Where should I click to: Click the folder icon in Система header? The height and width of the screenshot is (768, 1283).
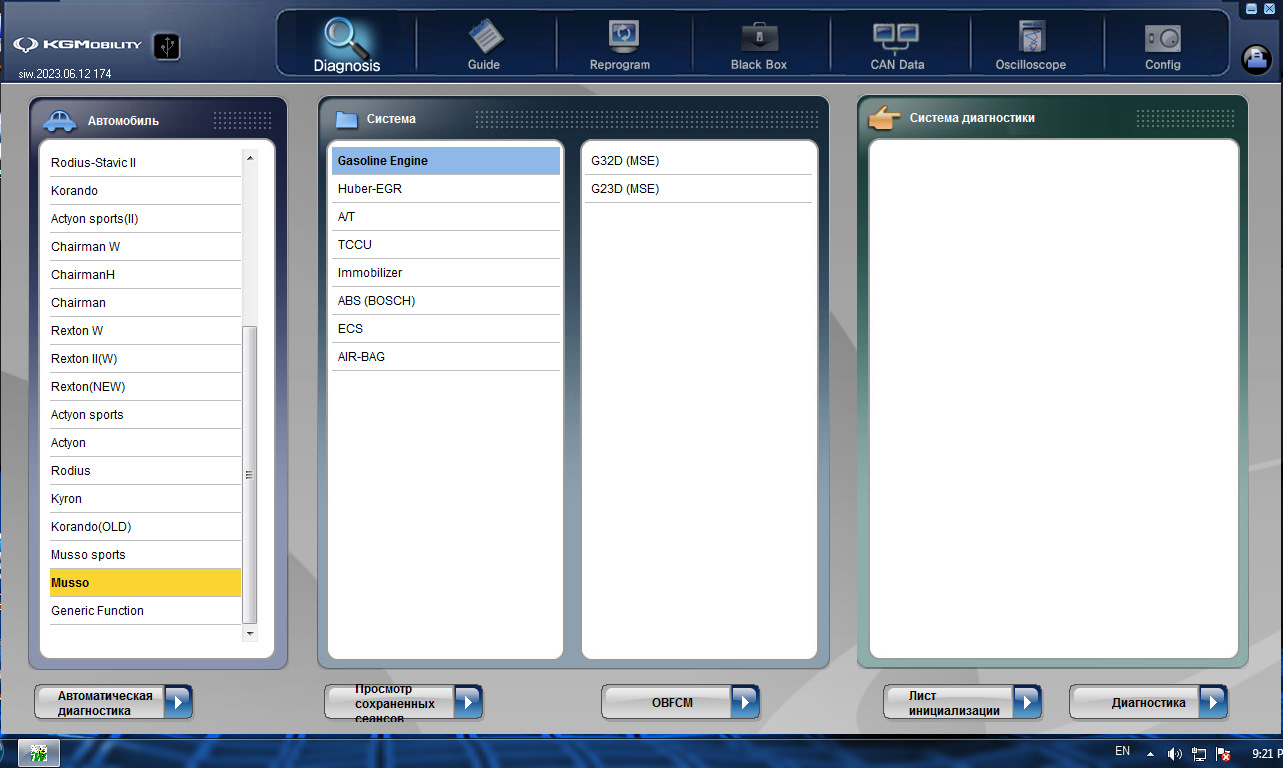(x=346, y=119)
